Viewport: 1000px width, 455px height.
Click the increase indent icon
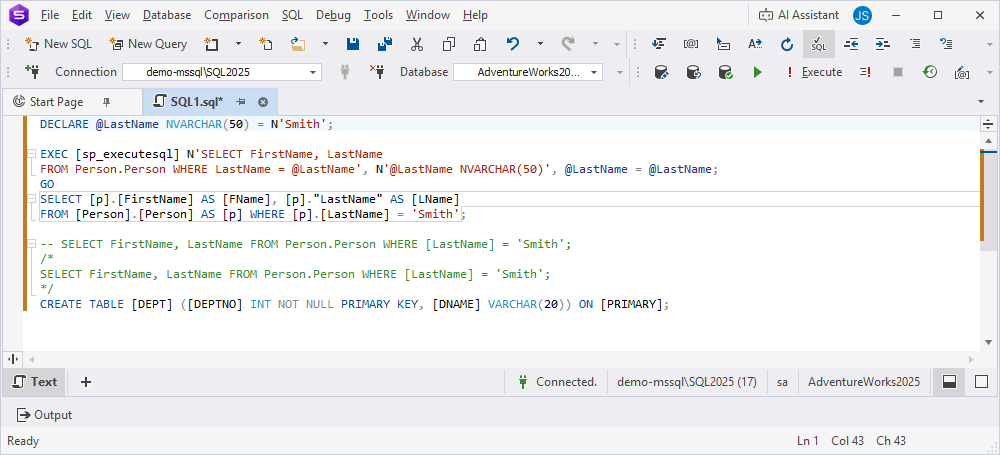coord(883,44)
